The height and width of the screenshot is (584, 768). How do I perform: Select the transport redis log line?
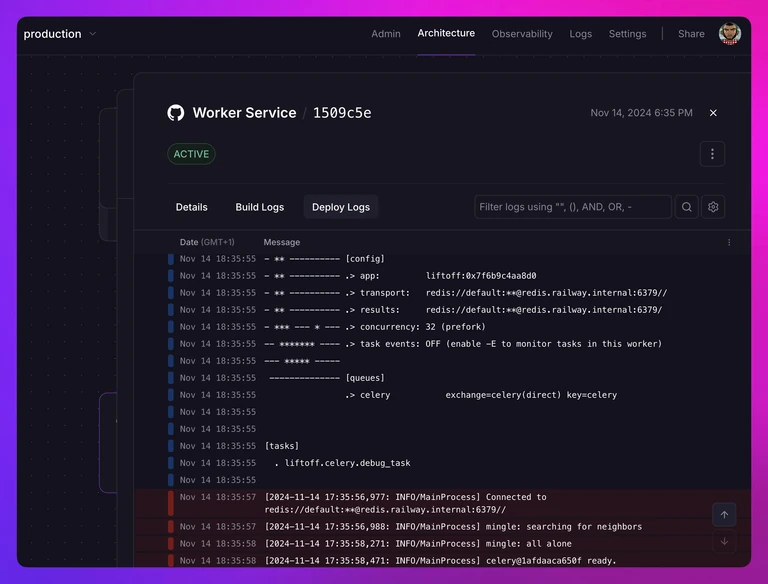tap(442, 293)
